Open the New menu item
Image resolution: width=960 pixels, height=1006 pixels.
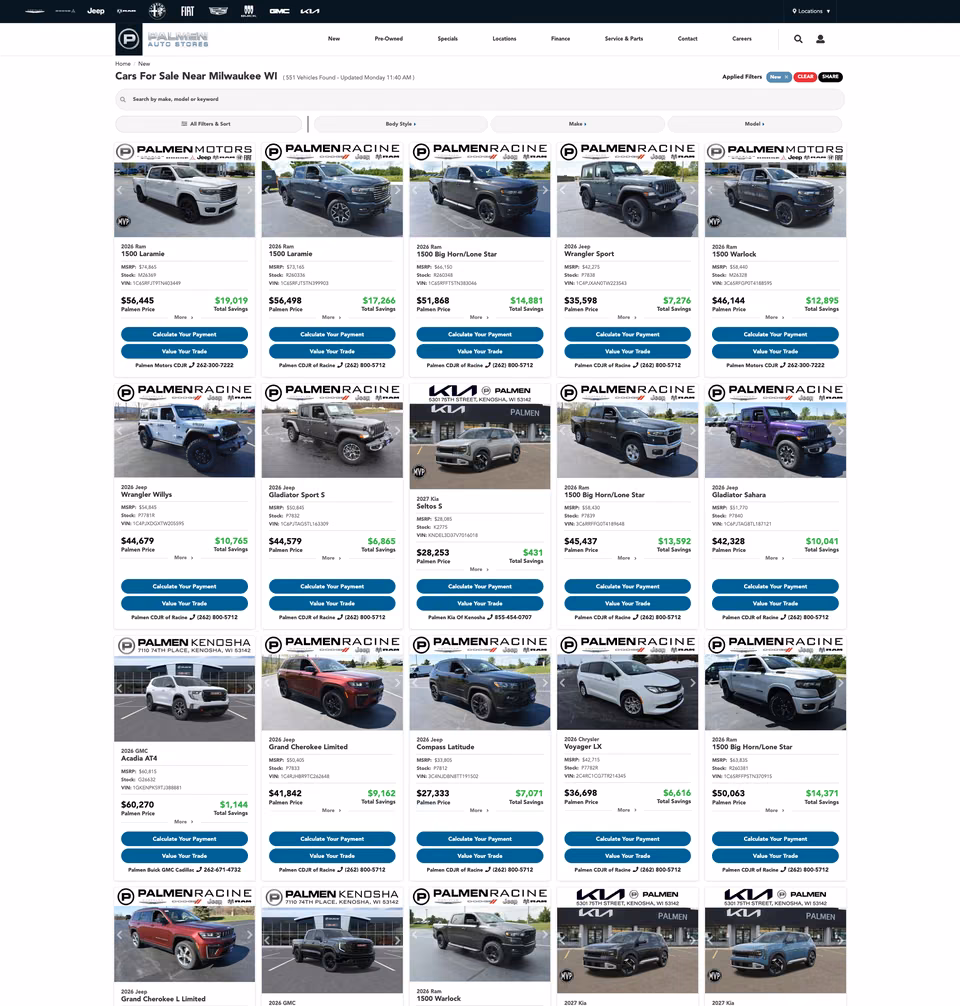tap(334, 38)
